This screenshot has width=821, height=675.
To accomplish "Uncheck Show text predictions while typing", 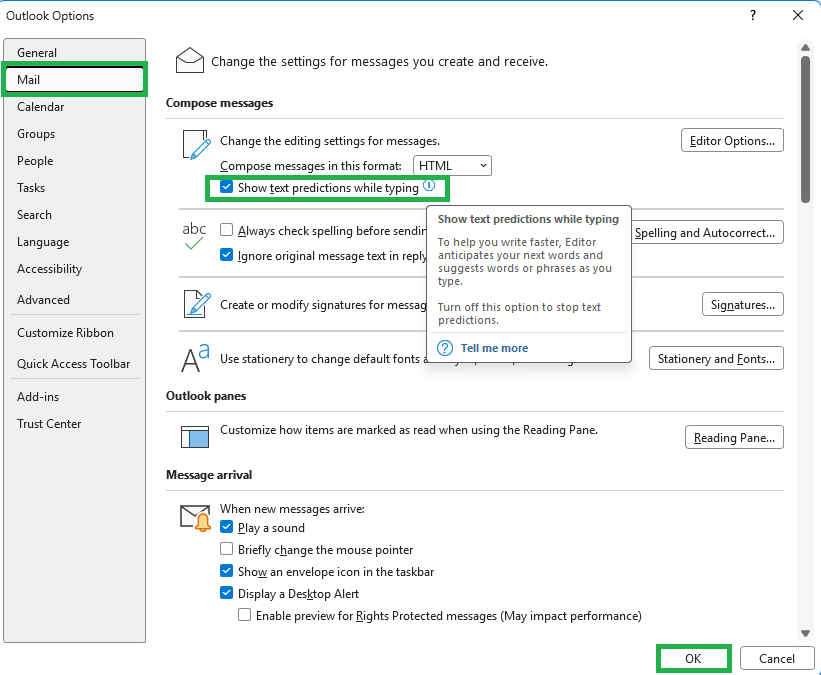I will pyautogui.click(x=226, y=187).
